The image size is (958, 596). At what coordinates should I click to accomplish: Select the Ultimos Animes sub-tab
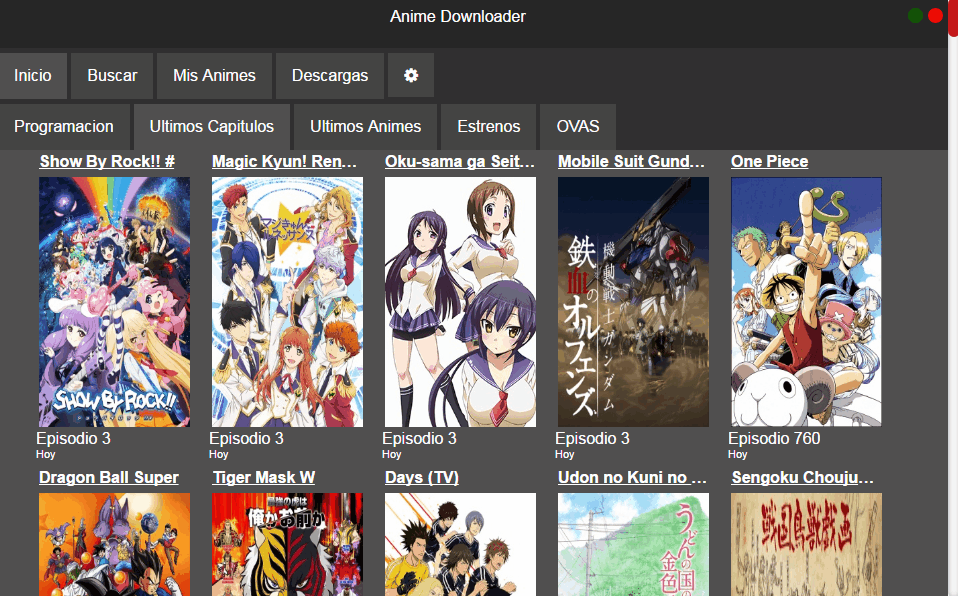[x=365, y=127]
